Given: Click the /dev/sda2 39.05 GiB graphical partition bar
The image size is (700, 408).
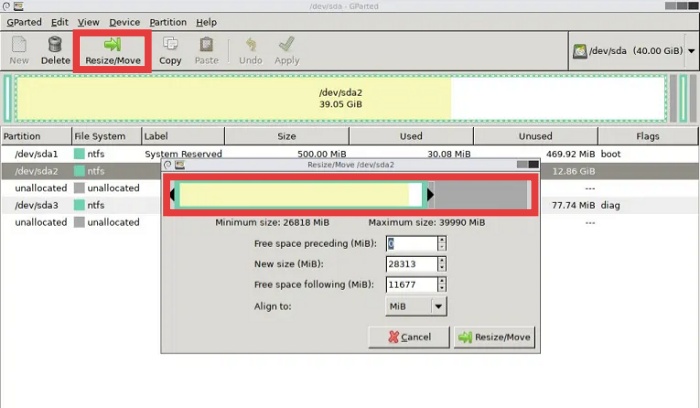Looking at the screenshot, I should tap(341, 98).
